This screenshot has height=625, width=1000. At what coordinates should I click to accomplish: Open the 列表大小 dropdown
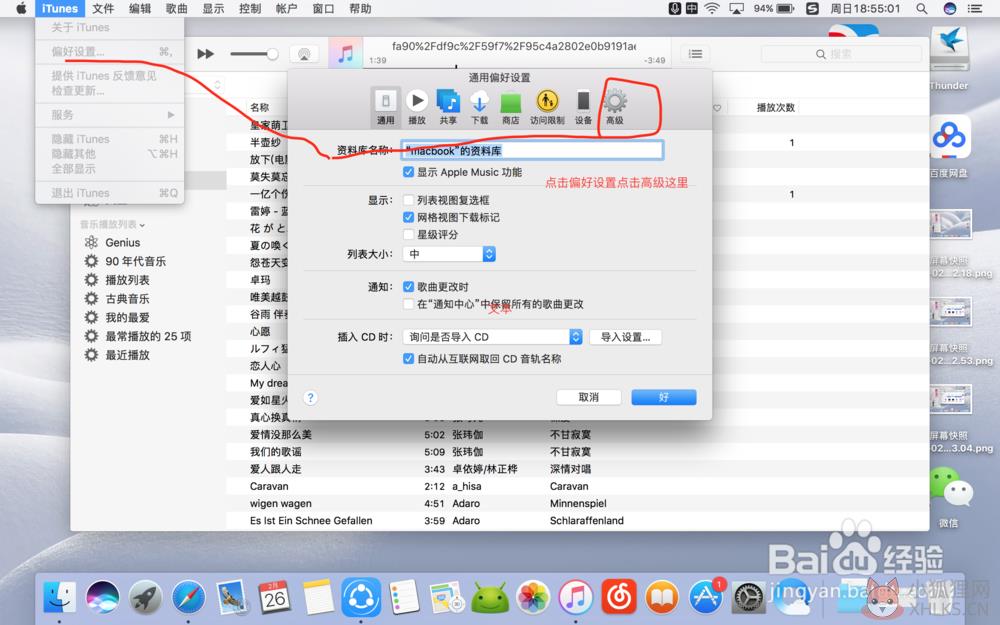click(449, 254)
